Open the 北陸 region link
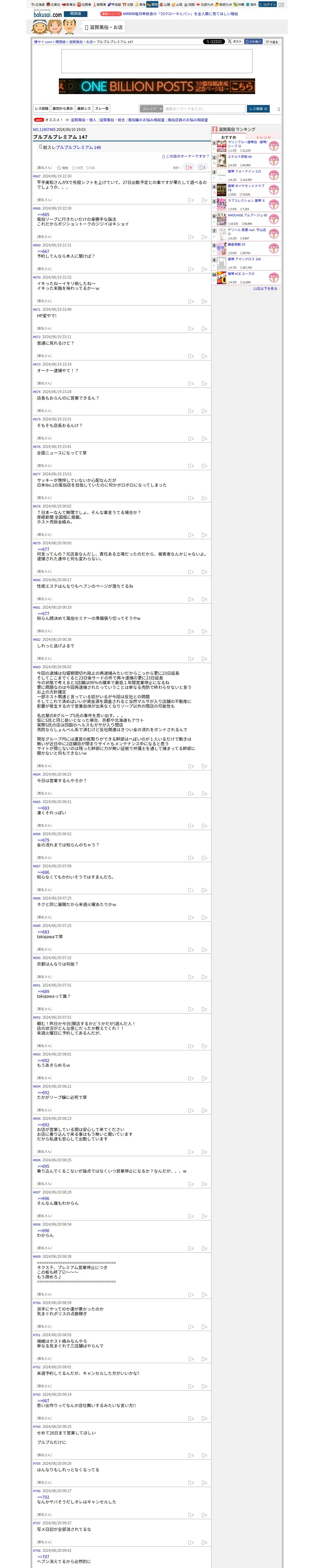The image size is (314, 1568). coord(127,4)
